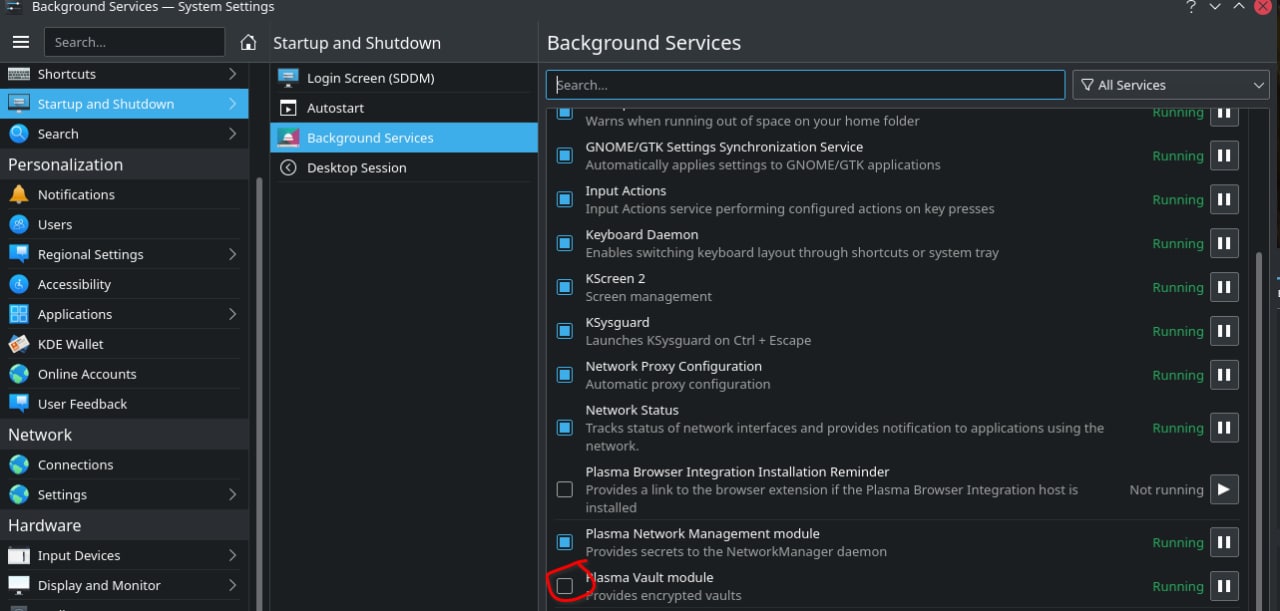Open the Autostart page
1280x611 pixels.
click(403, 108)
